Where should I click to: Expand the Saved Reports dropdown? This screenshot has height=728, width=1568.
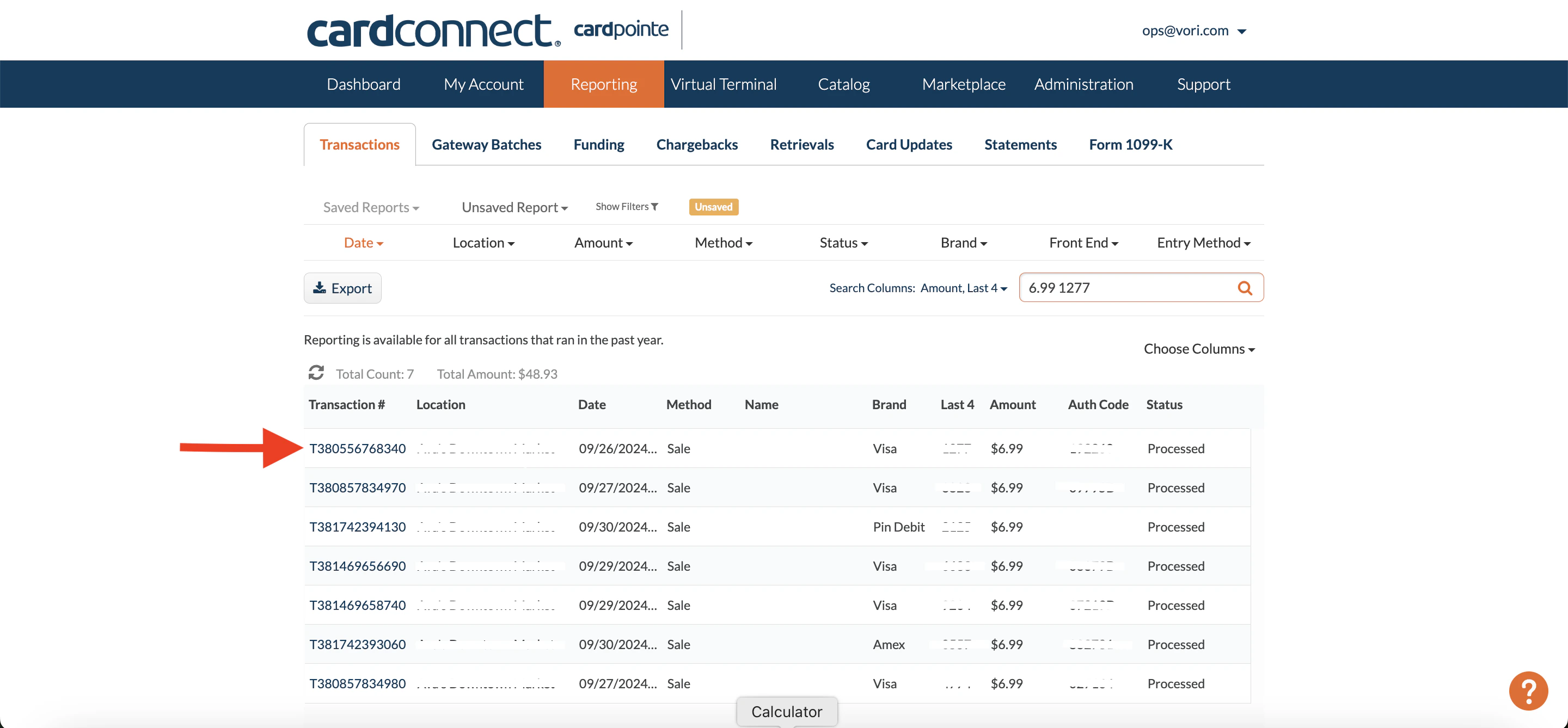(371, 207)
